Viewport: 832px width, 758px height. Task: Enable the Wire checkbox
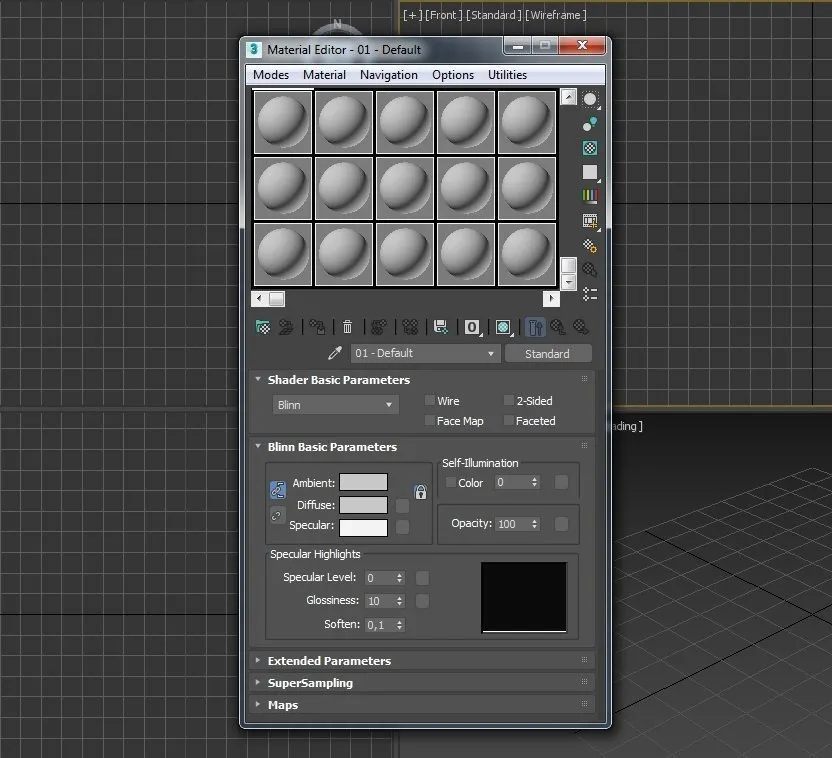coord(430,401)
